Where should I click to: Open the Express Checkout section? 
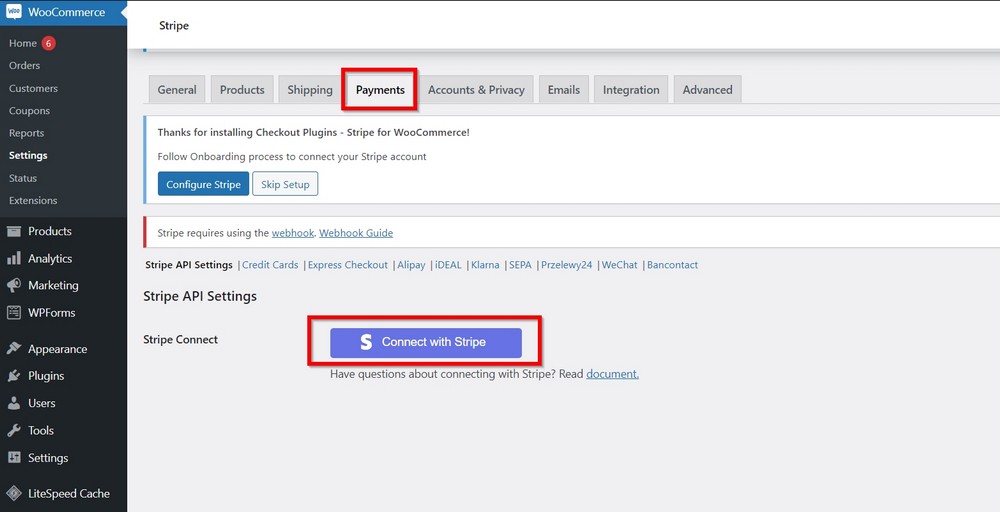(x=348, y=265)
